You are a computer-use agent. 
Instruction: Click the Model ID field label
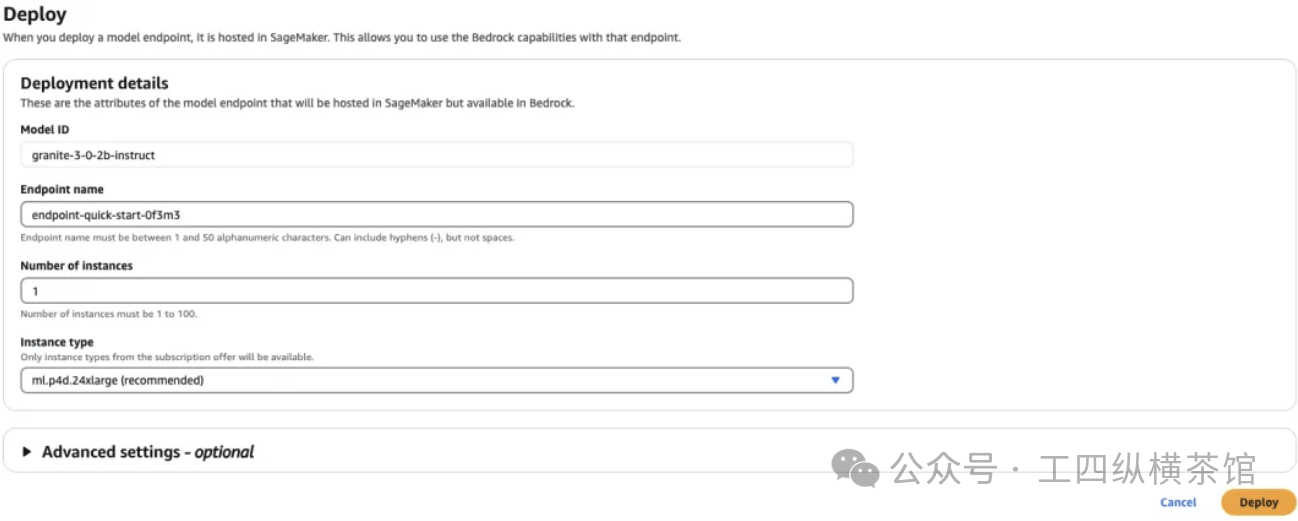pos(45,130)
